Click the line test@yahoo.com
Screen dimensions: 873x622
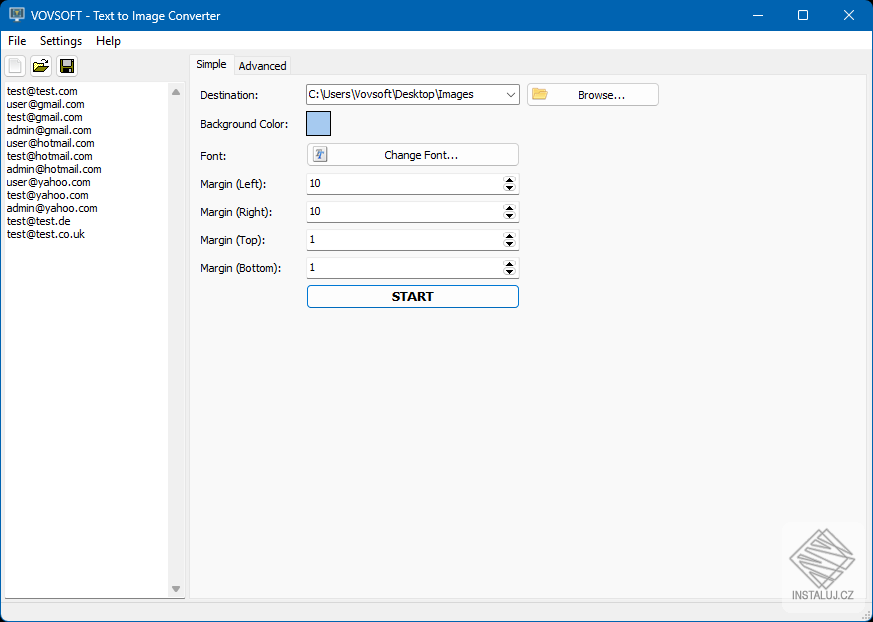click(47, 195)
